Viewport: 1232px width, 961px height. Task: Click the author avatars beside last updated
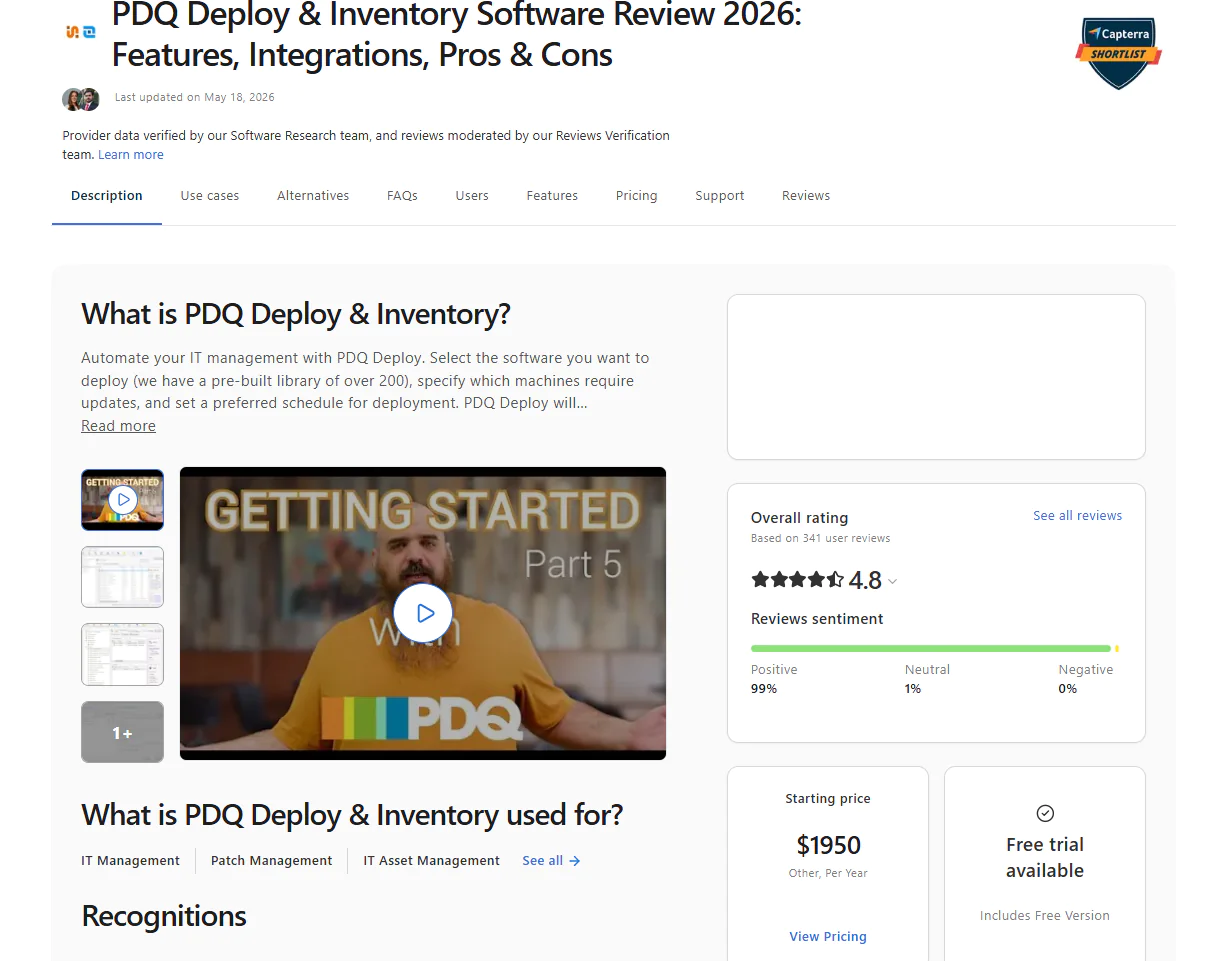click(81, 98)
